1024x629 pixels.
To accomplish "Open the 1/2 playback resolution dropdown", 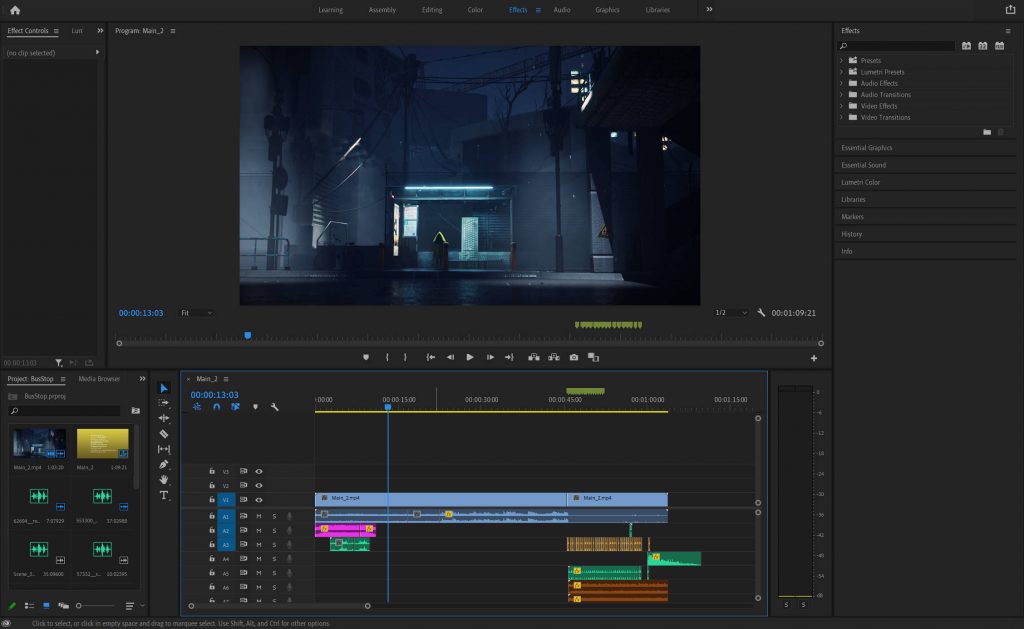I will pyautogui.click(x=731, y=313).
